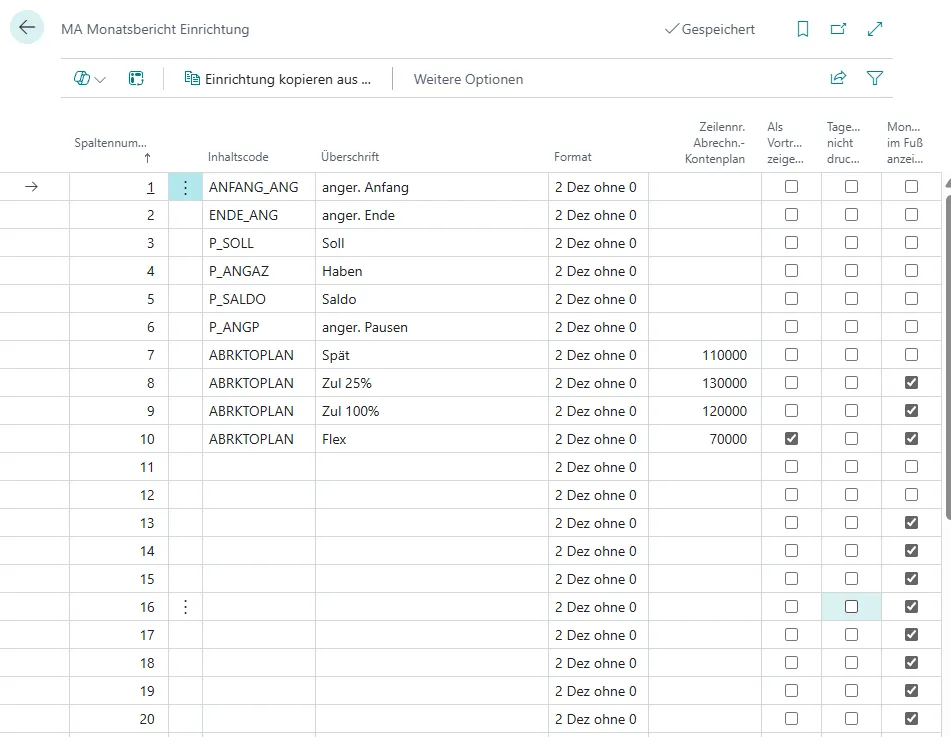Click 'Einrichtung kopieren aus ...' button
The image size is (951, 737).
277,79
